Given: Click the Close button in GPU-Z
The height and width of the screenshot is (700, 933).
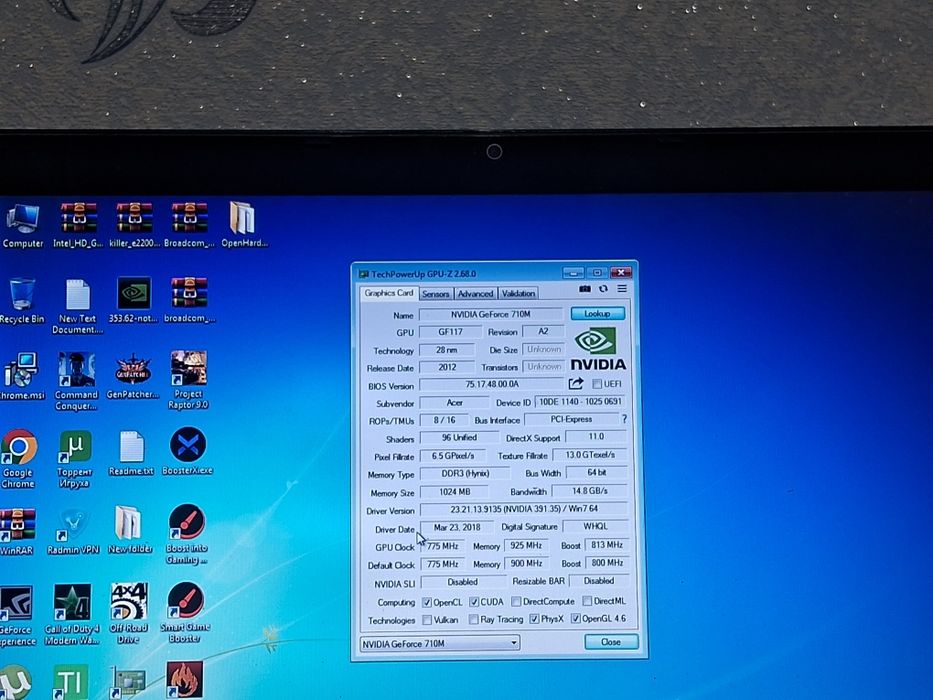Looking at the screenshot, I should tap(611, 642).
